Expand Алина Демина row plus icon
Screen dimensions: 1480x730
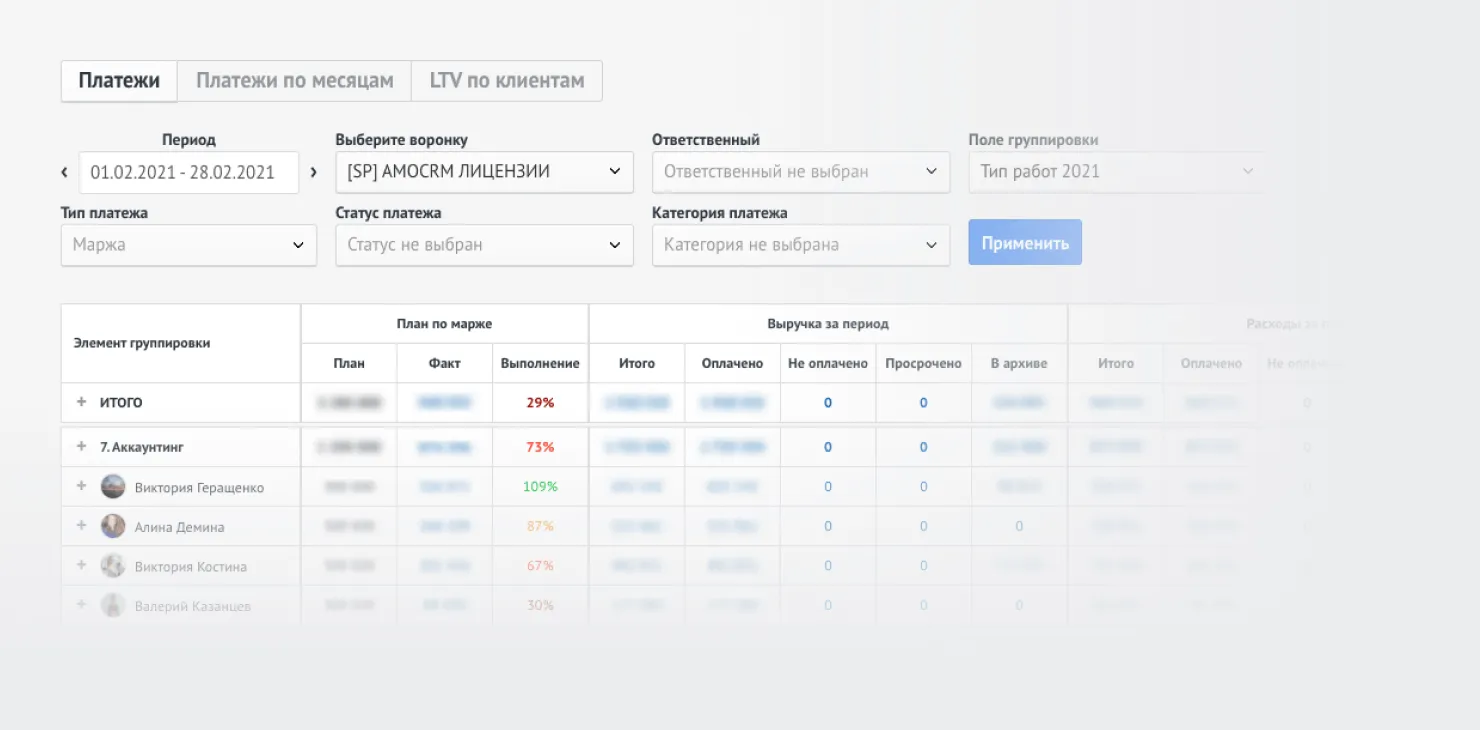click(82, 526)
